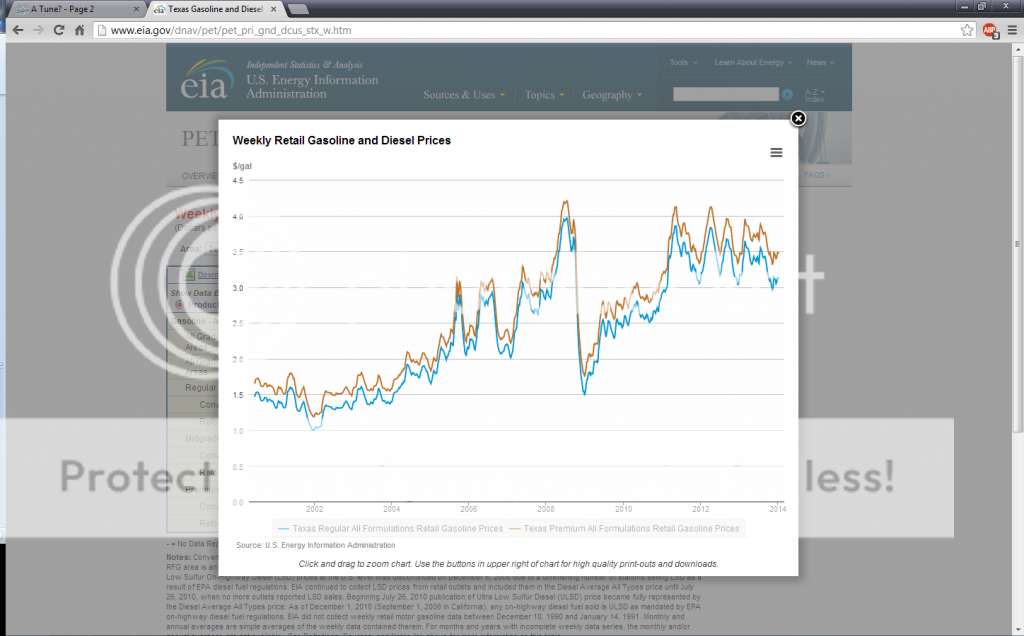This screenshot has height=636, width=1024.
Task: Select the Product radio button behind the popup
Action: click(x=180, y=304)
